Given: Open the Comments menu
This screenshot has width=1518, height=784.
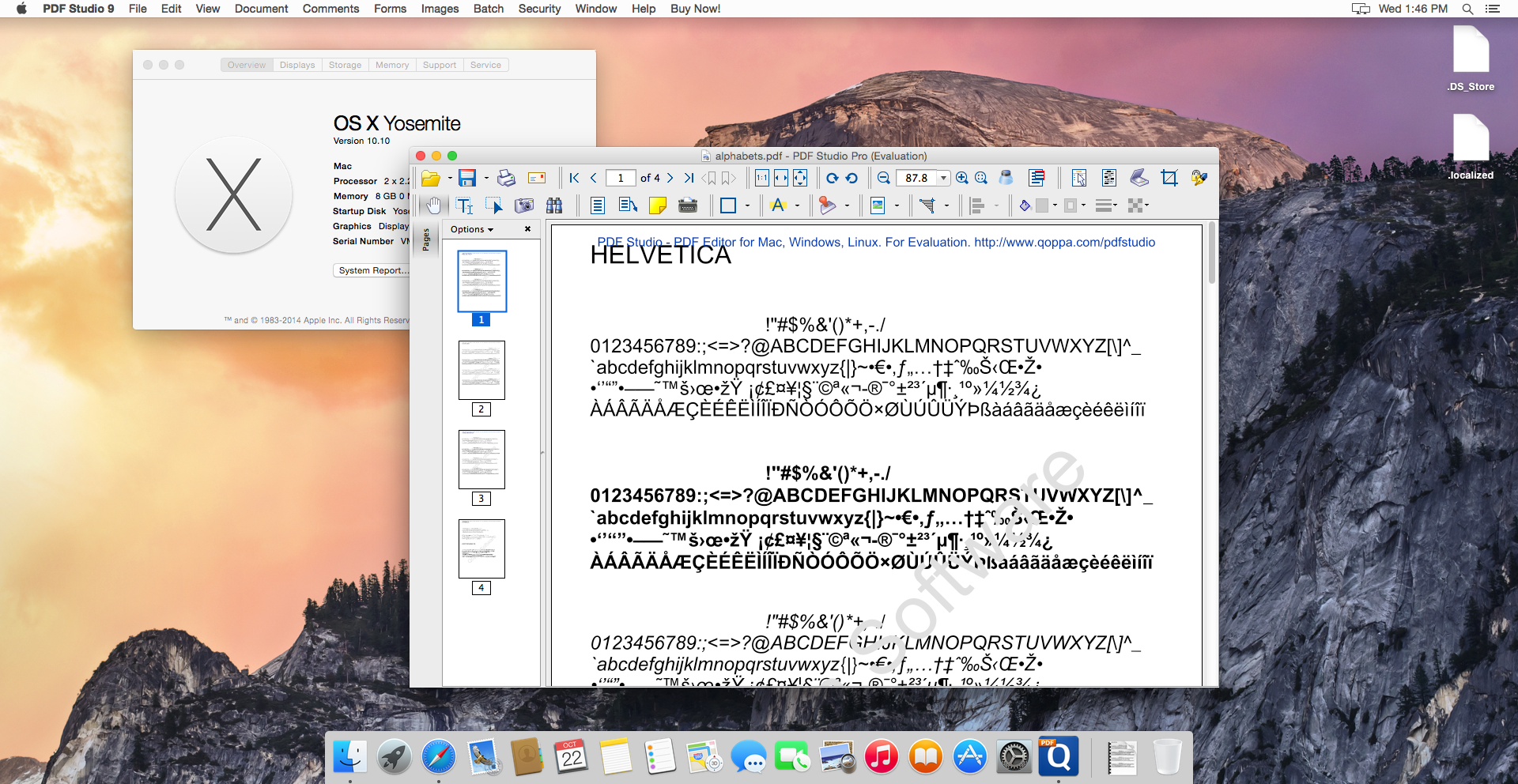Looking at the screenshot, I should click(x=330, y=9).
